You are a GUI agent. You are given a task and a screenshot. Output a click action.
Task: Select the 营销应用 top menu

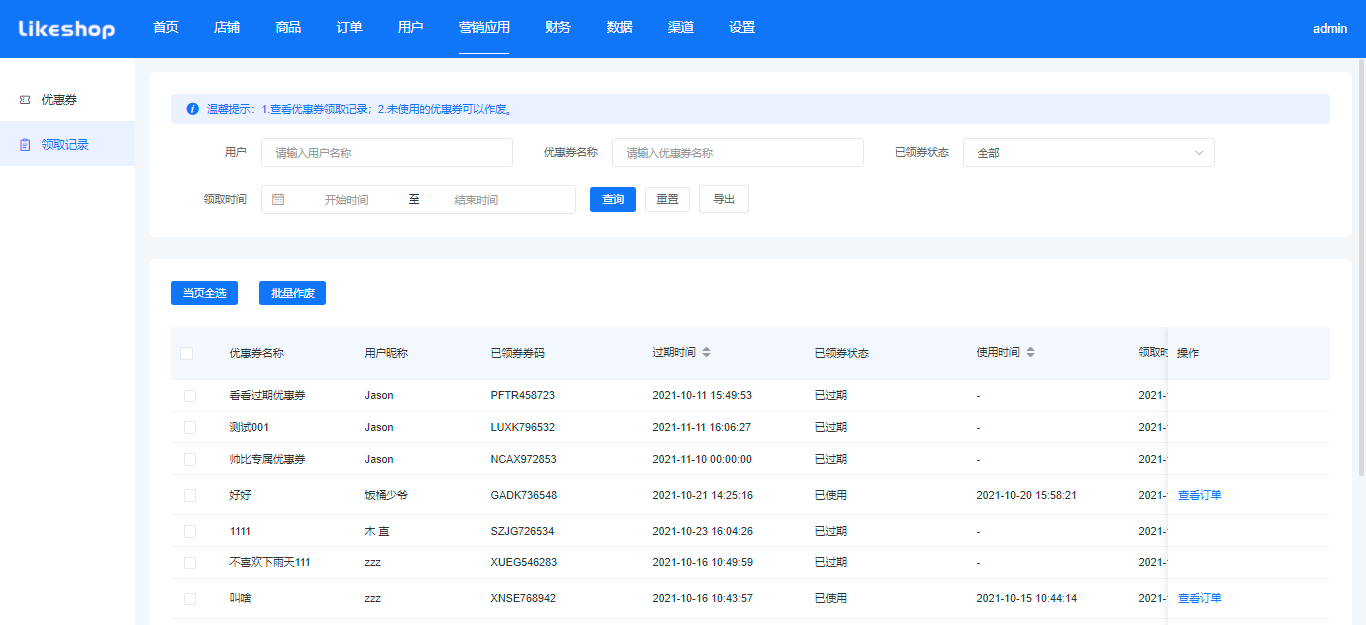tap(484, 28)
